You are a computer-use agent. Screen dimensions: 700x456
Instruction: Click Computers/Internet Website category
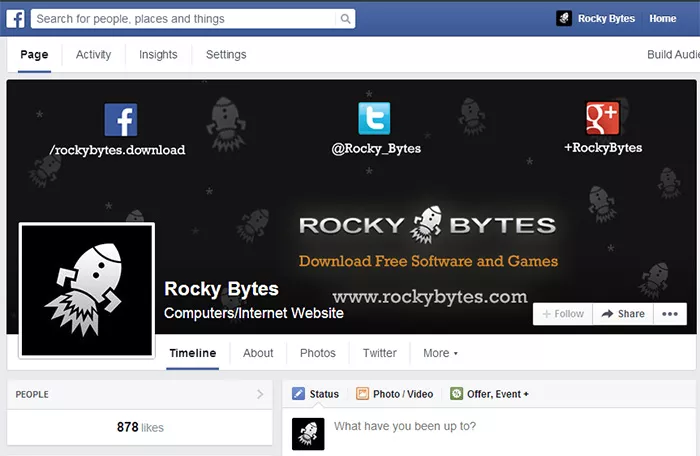[254, 313]
